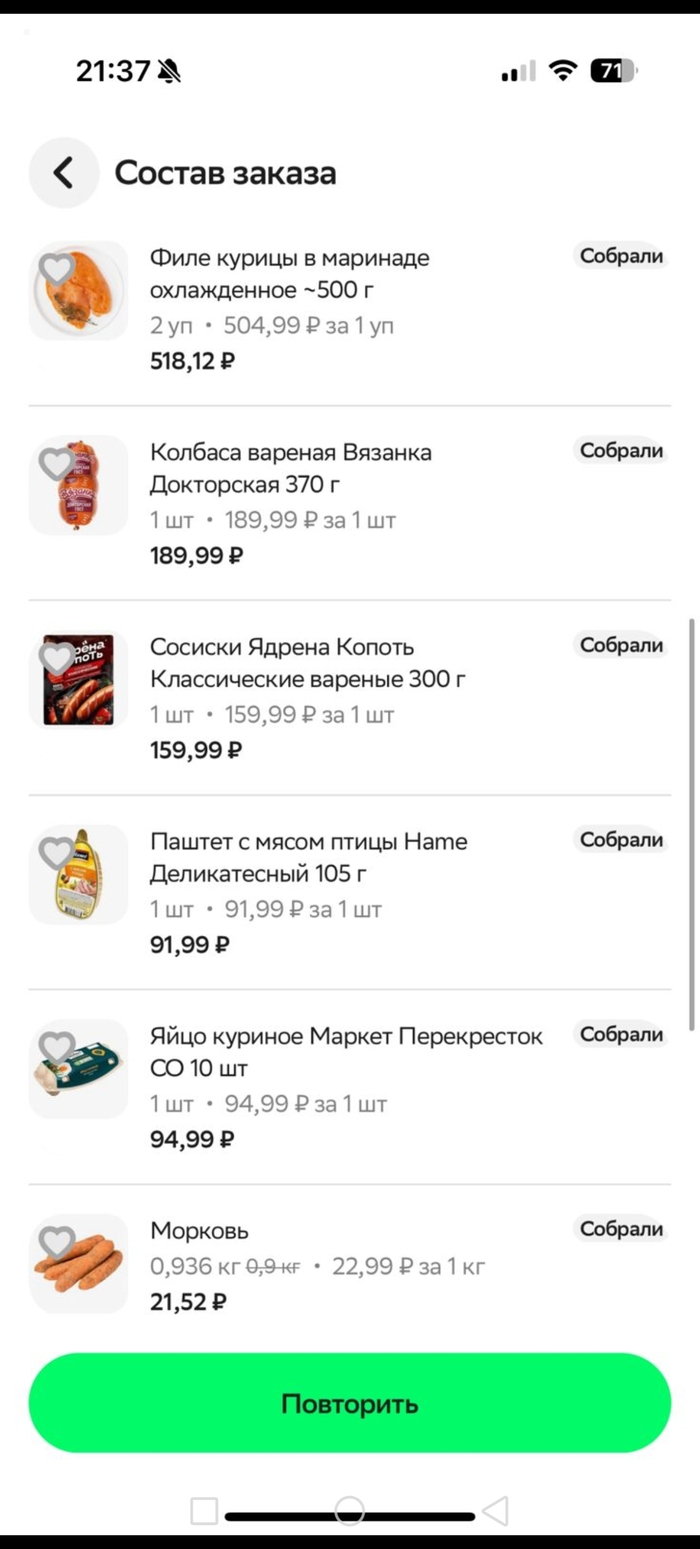Image resolution: width=700 pixels, height=1549 pixels.
Task: Tap Wi-Fi icon in status bar
Action: coord(564,71)
